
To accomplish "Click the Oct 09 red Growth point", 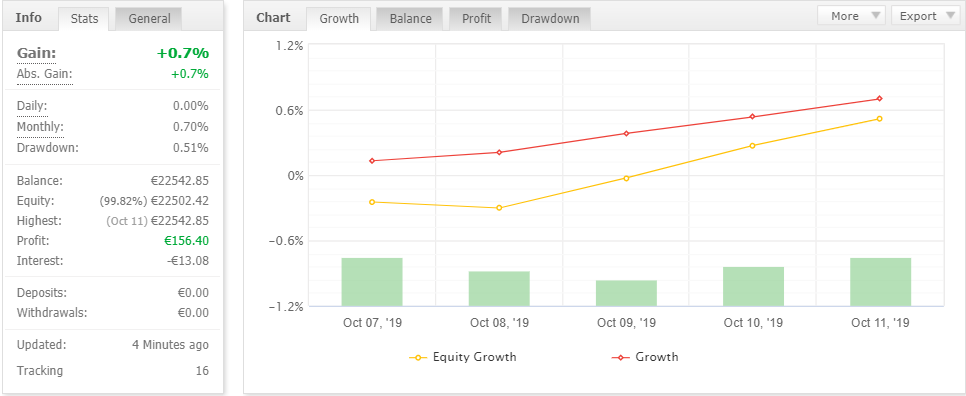I will tap(626, 133).
